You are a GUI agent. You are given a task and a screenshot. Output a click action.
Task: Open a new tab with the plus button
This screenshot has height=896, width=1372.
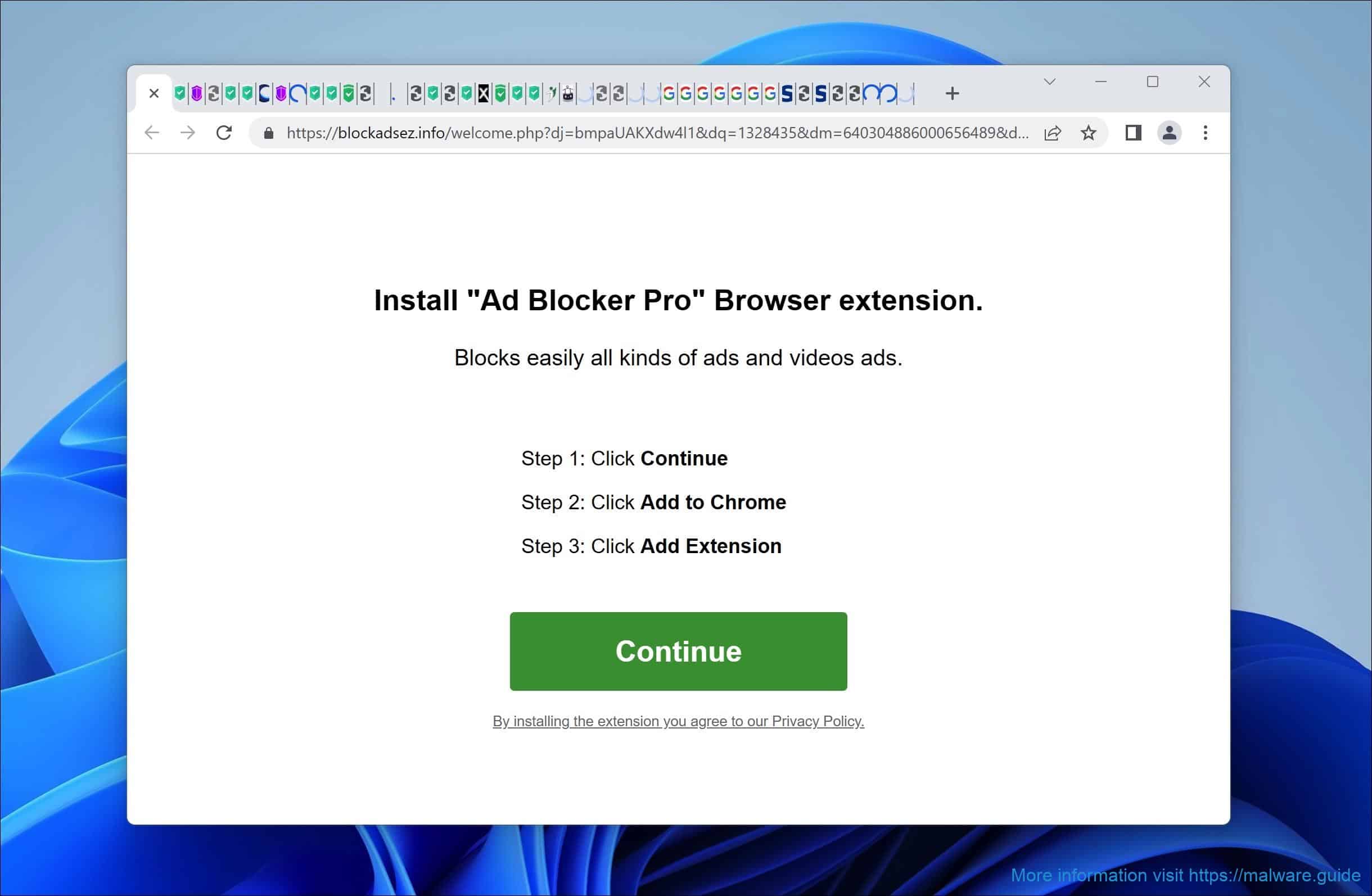click(x=953, y=92)
